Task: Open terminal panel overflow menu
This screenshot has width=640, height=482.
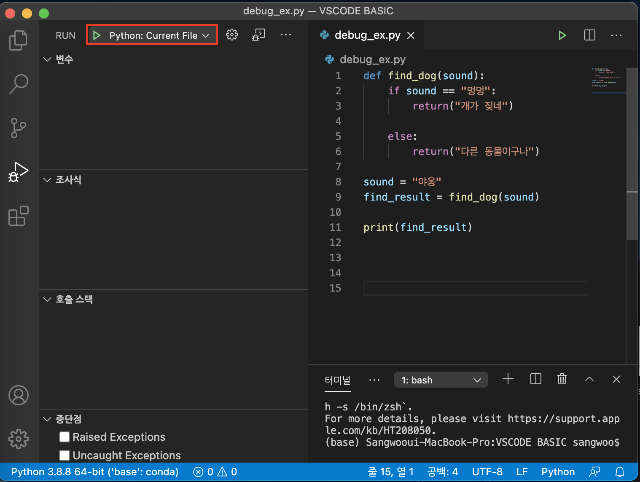Action: click(x=374, y=380)
